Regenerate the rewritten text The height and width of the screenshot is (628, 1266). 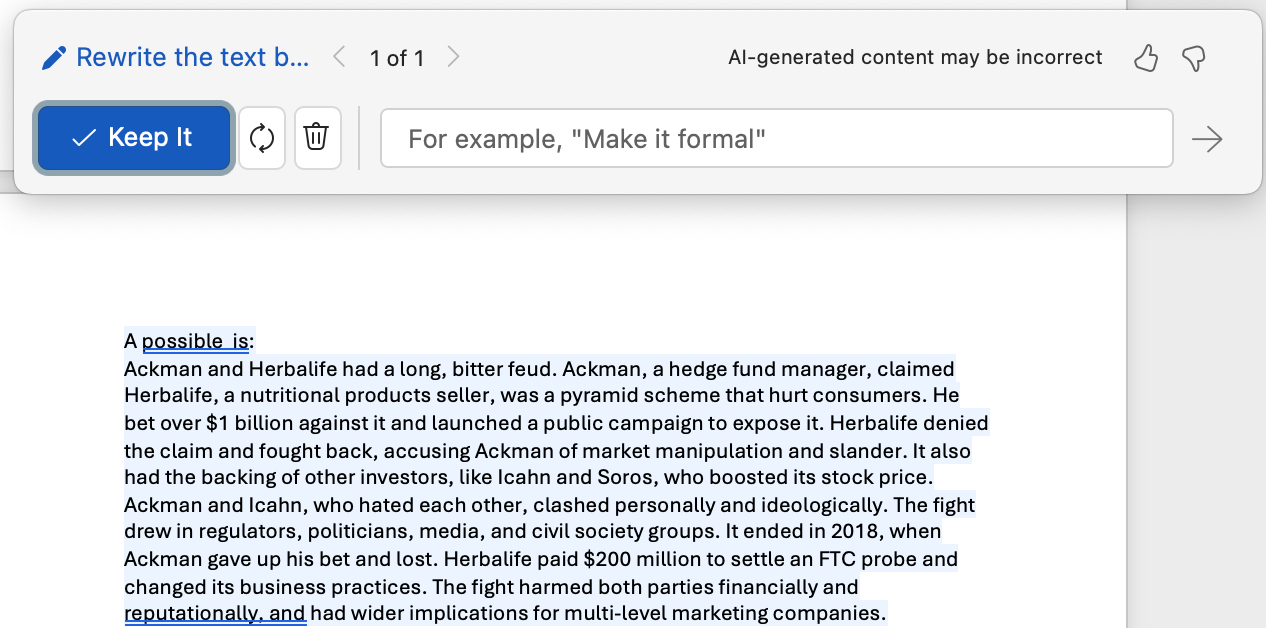click(262, 137)
